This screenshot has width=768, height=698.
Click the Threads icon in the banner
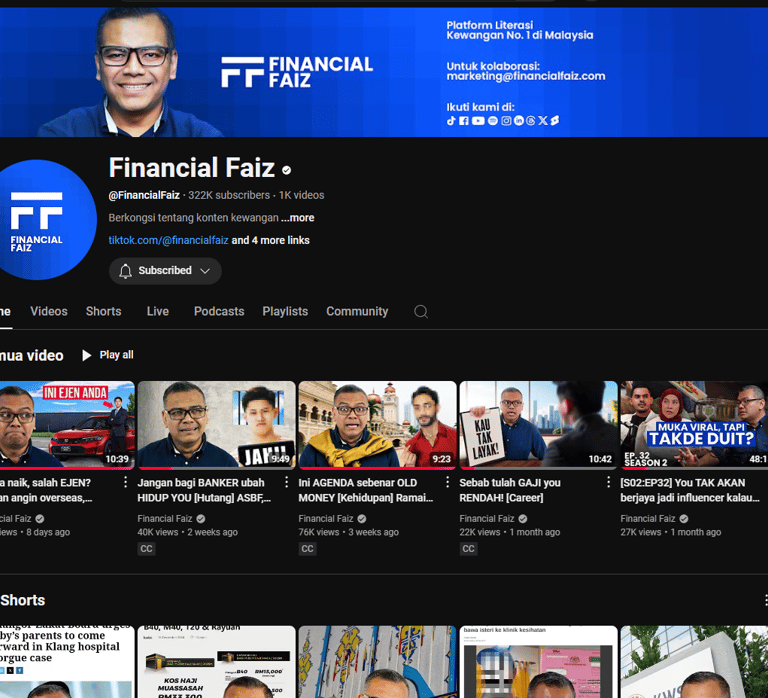pyautogui.click(x=530, y=120)
